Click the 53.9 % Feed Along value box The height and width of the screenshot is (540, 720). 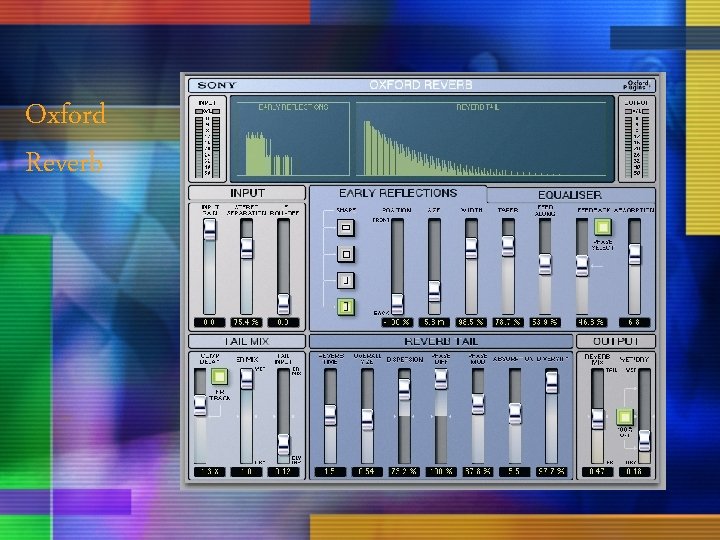click(545, 322)
